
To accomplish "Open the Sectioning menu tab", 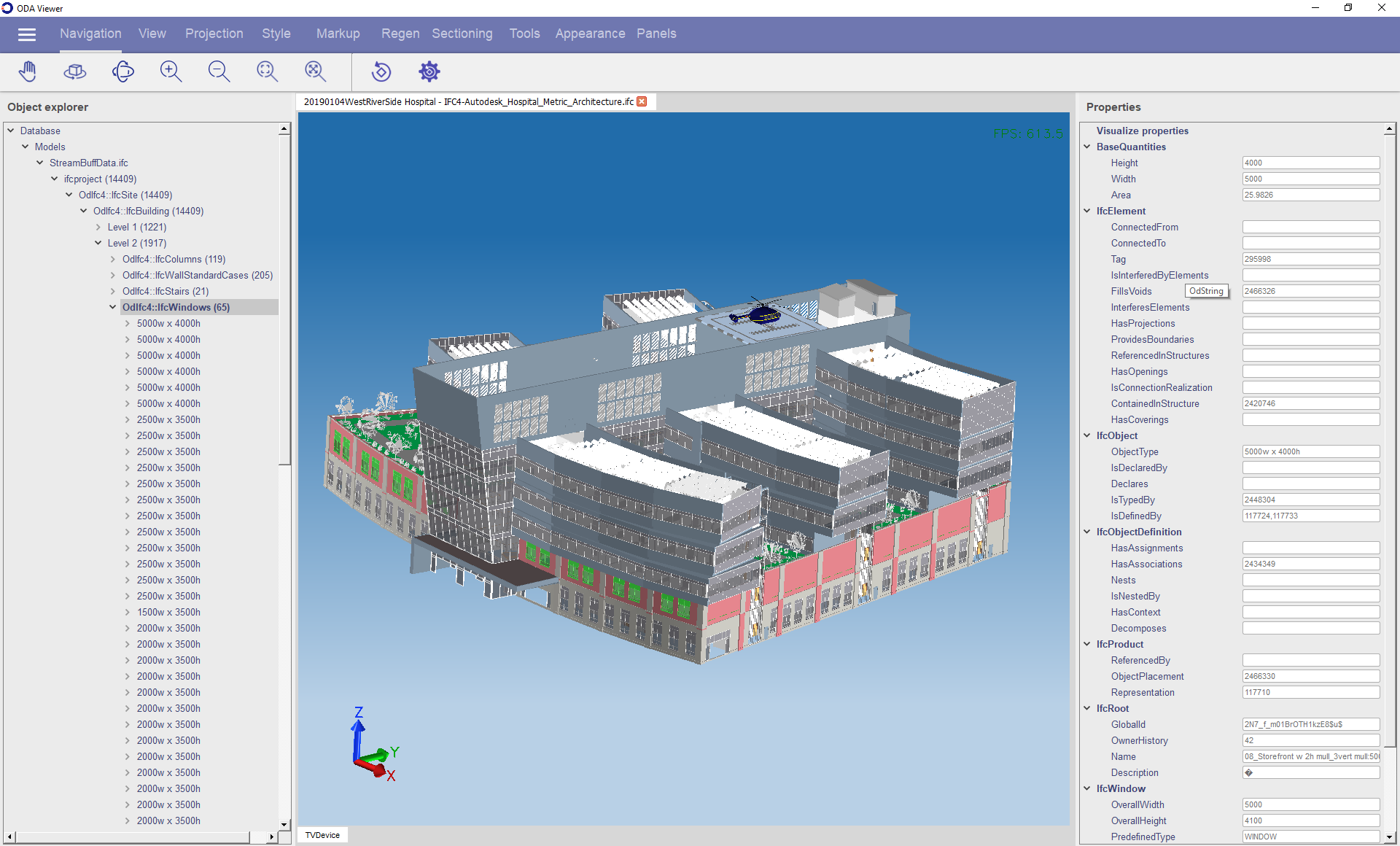I will (462, 34).
